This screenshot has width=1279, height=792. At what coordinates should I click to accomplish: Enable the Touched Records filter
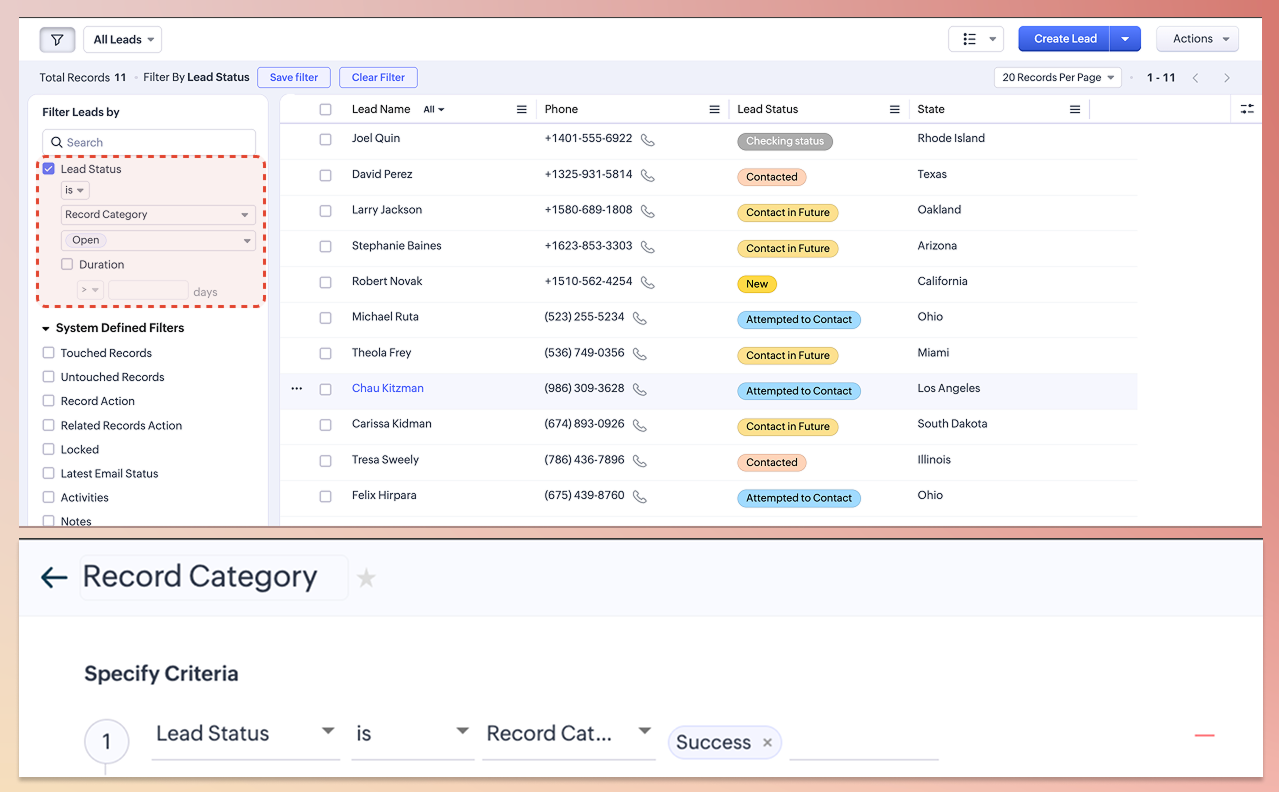[x=48, y=353]
